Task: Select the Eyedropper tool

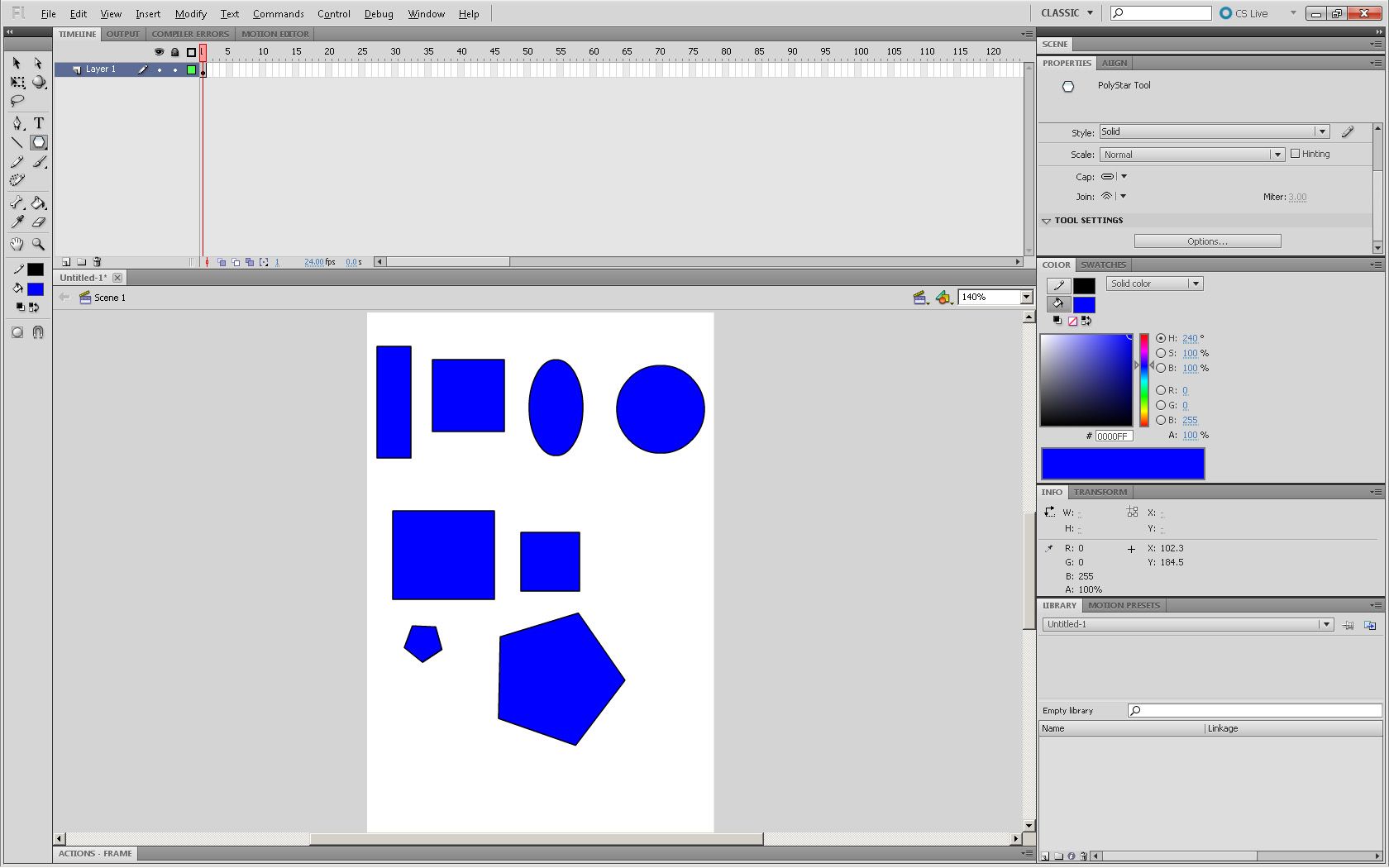Action: 17,222
